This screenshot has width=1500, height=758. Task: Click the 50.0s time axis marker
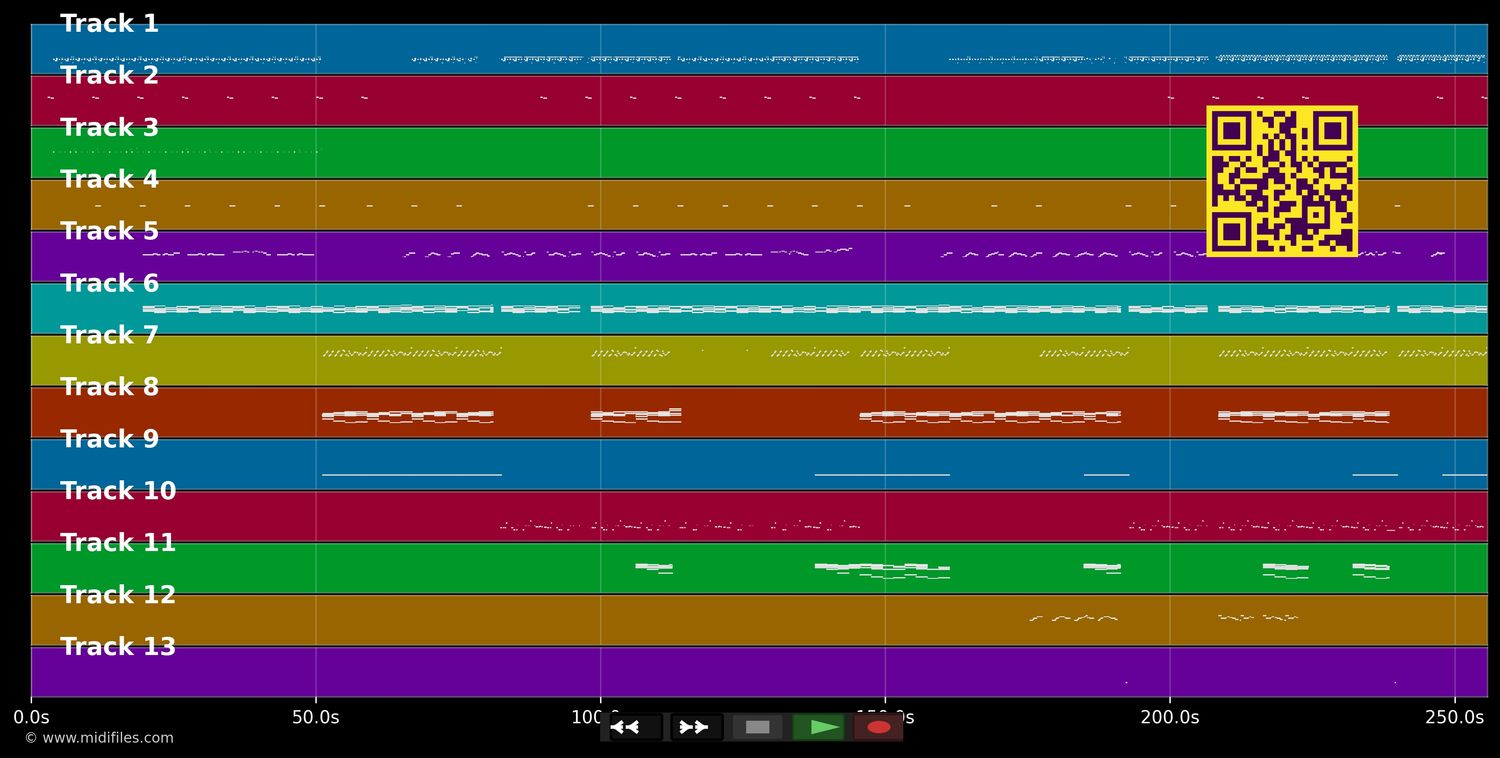[x=316, y=717]
